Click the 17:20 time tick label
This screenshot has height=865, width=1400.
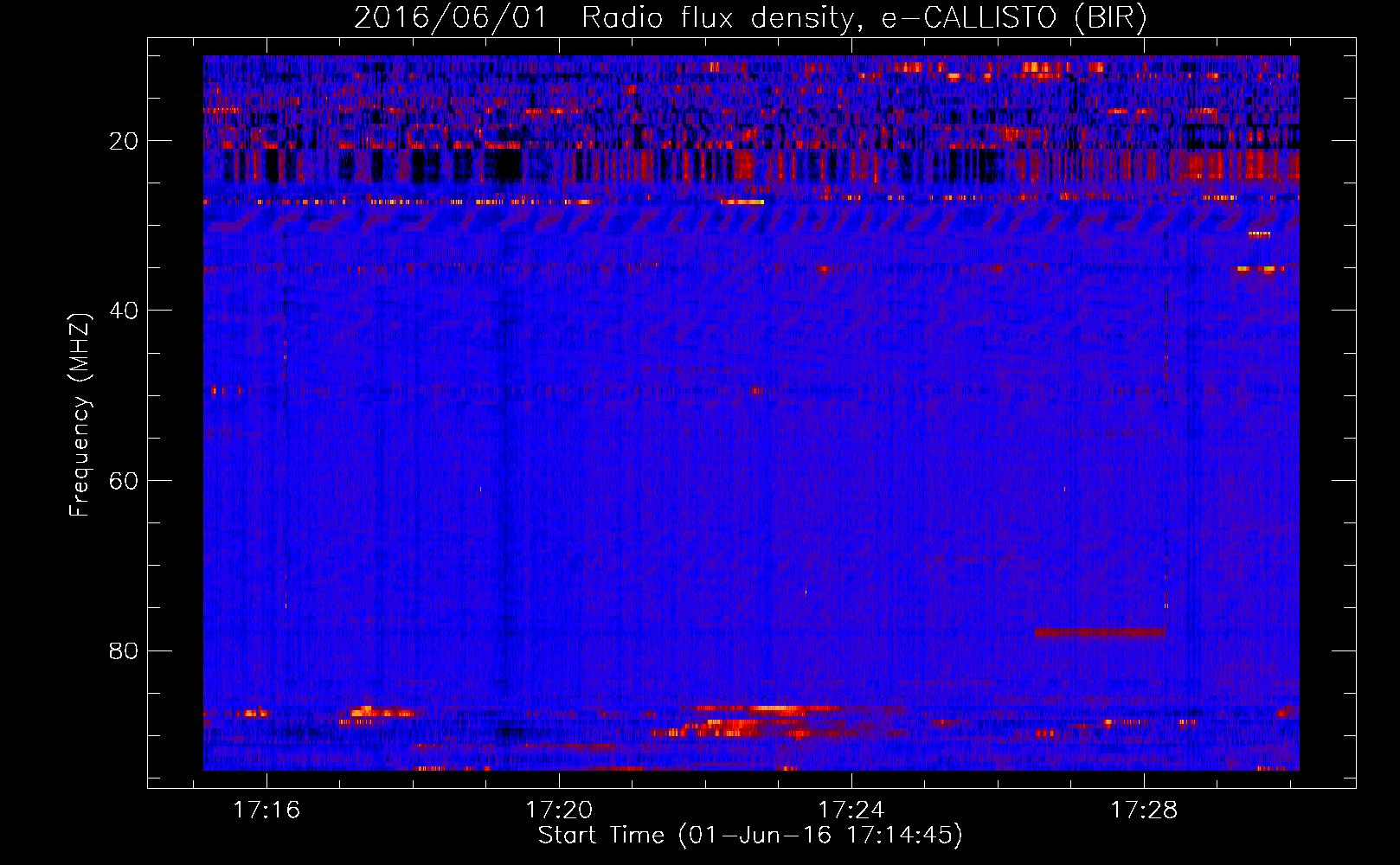tap(559, 810)
